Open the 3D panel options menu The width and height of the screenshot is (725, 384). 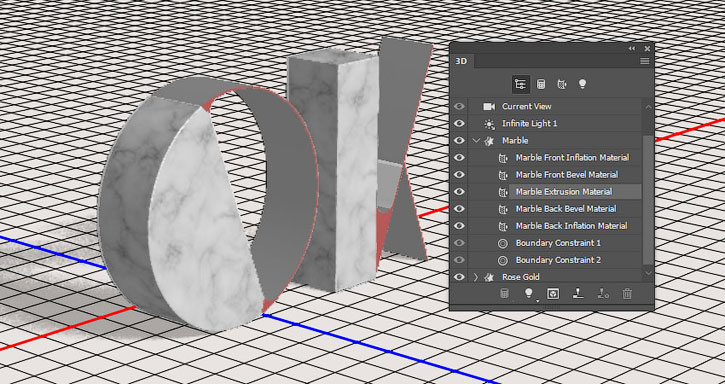(x=645, y=61)
